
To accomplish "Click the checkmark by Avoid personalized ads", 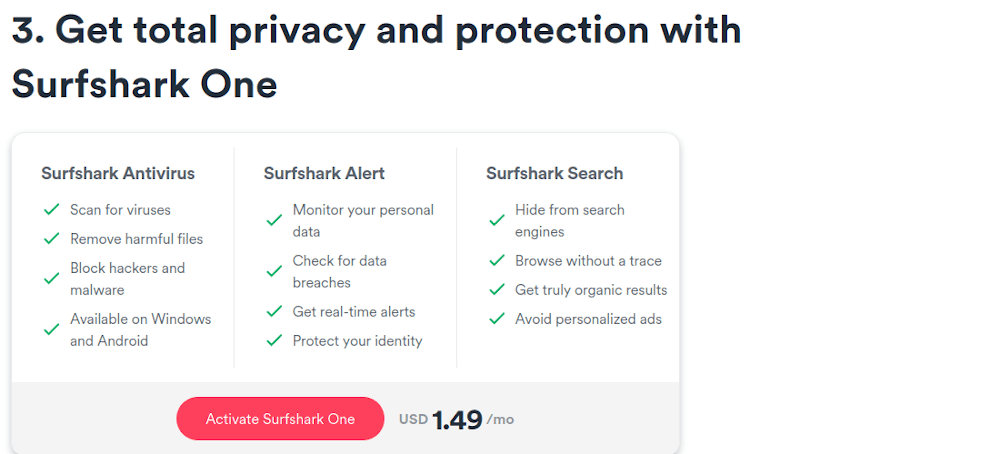I will coord(497,319).
